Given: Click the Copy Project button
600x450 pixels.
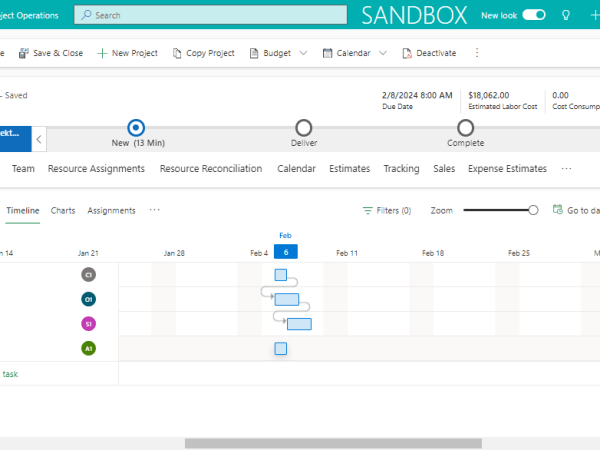Looking at the screenshot, I should click(x=204, y=53).
